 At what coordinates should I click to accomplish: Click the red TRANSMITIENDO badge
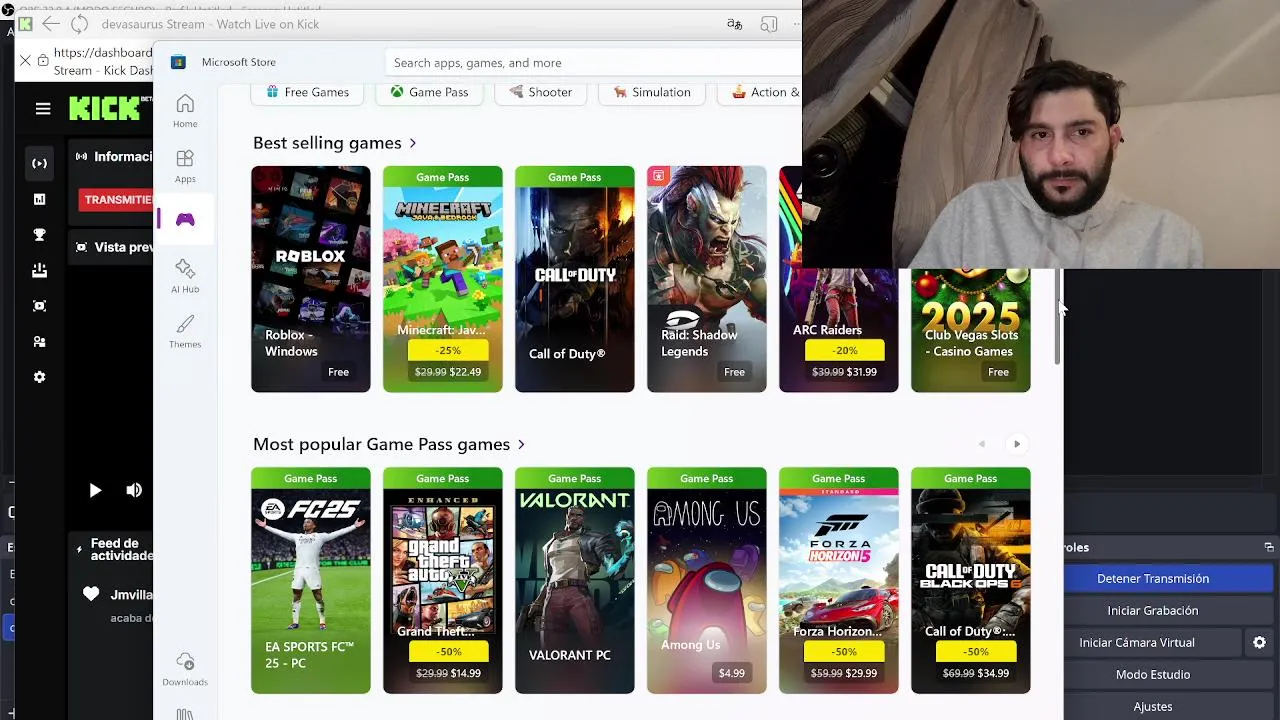click(116, 199)
